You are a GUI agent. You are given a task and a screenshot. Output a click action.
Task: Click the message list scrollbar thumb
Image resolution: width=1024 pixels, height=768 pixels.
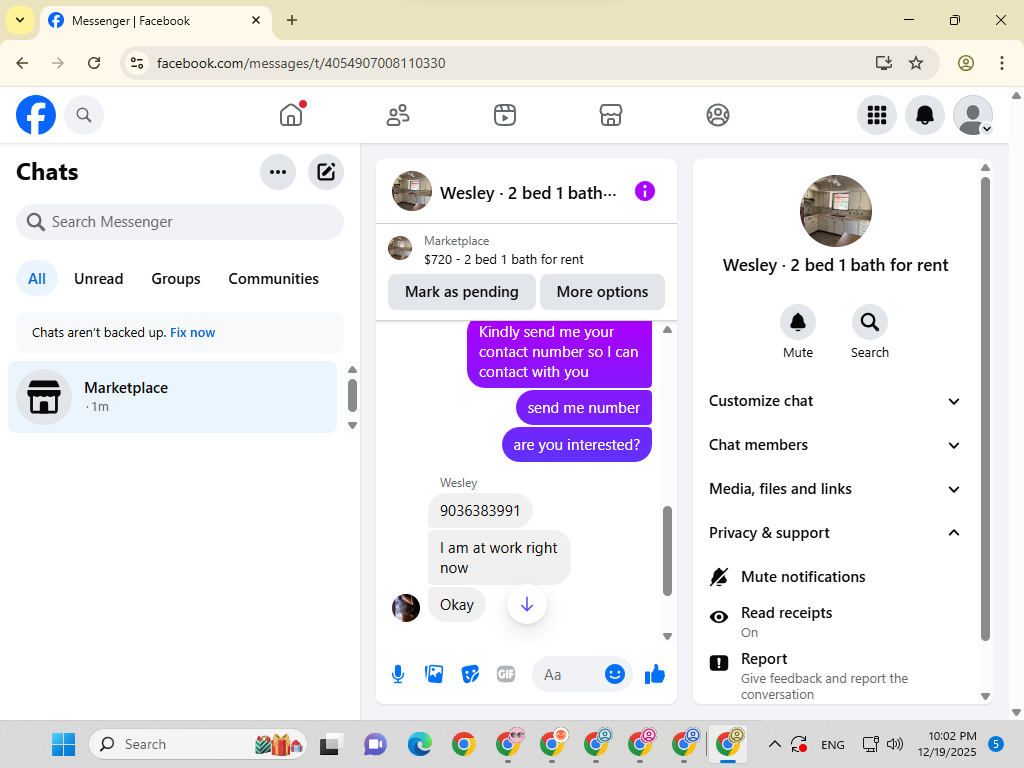coord(667,551)
